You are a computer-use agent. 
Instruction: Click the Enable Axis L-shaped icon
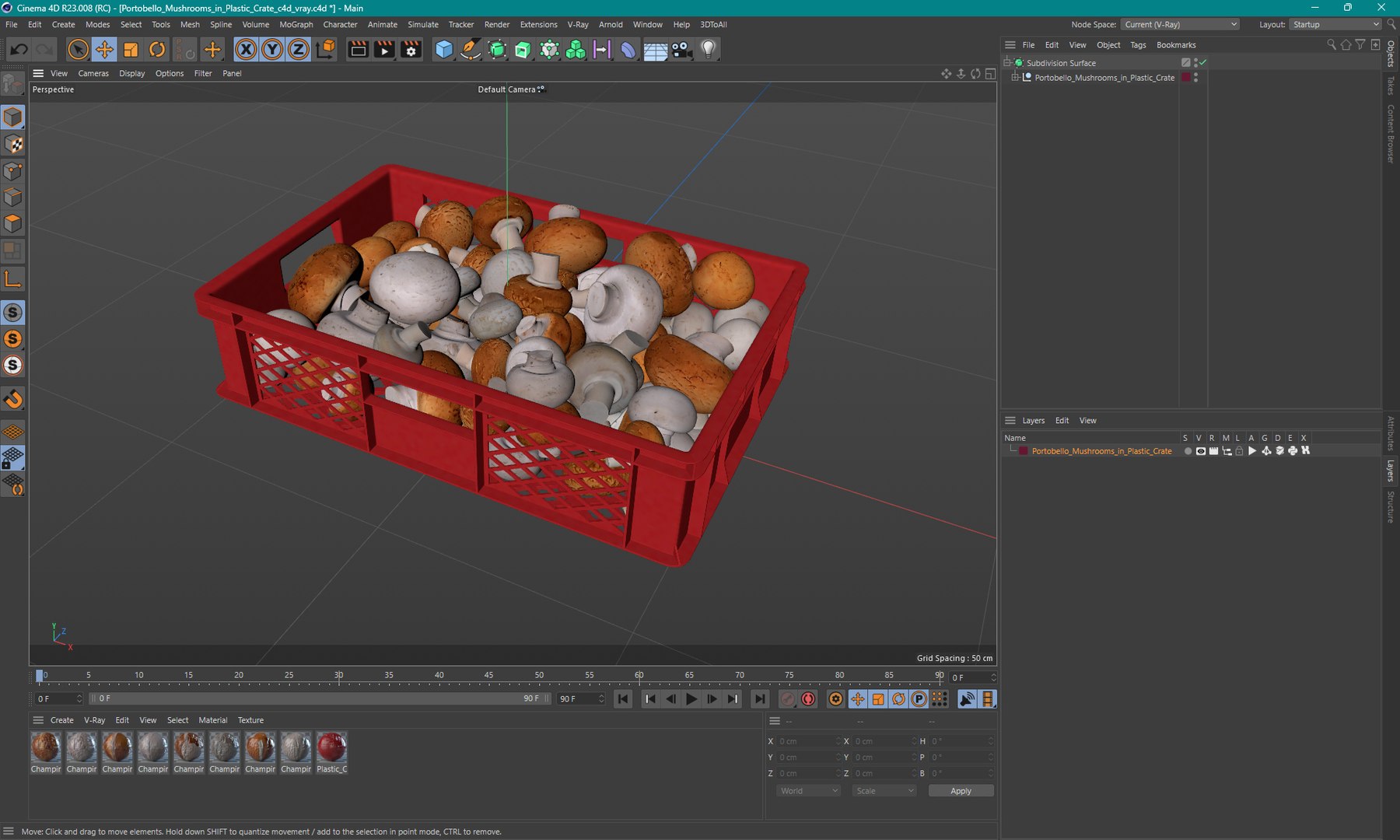[13, 279]
